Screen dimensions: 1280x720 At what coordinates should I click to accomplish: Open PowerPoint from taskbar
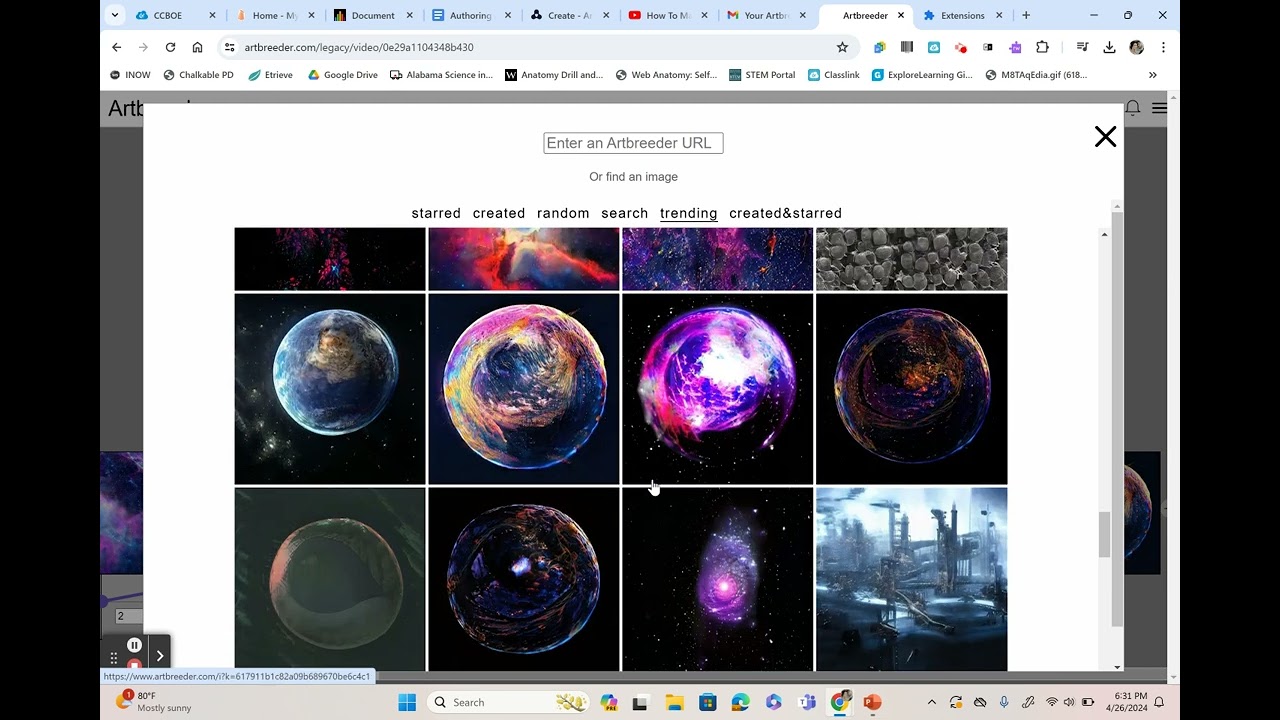[x=872, y=702]
